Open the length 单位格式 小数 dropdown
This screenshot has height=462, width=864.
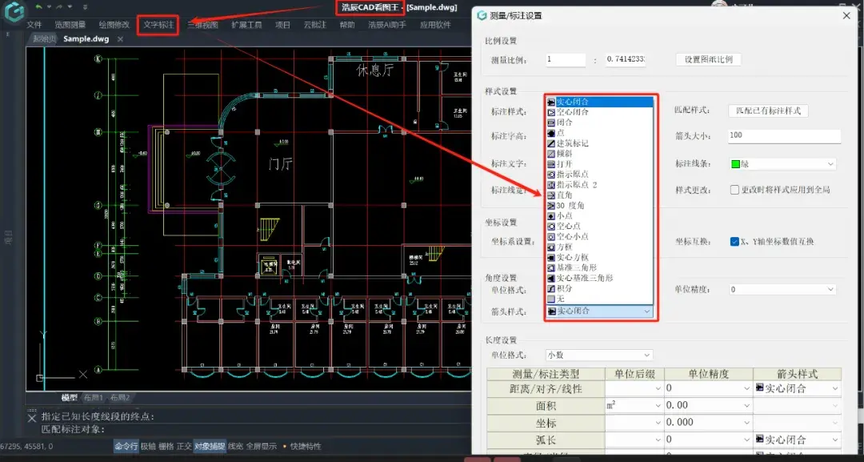(647, 356)
